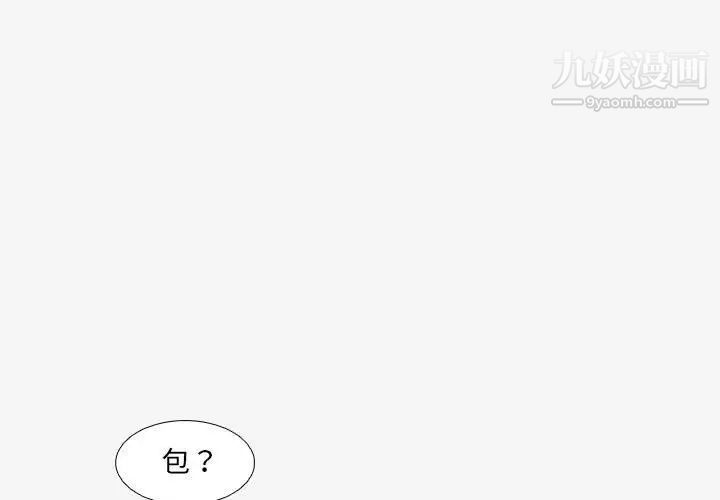Screen dimensions: 720x500
Task: Click the 妖 character in the watermark
Action: pos(610,70)
